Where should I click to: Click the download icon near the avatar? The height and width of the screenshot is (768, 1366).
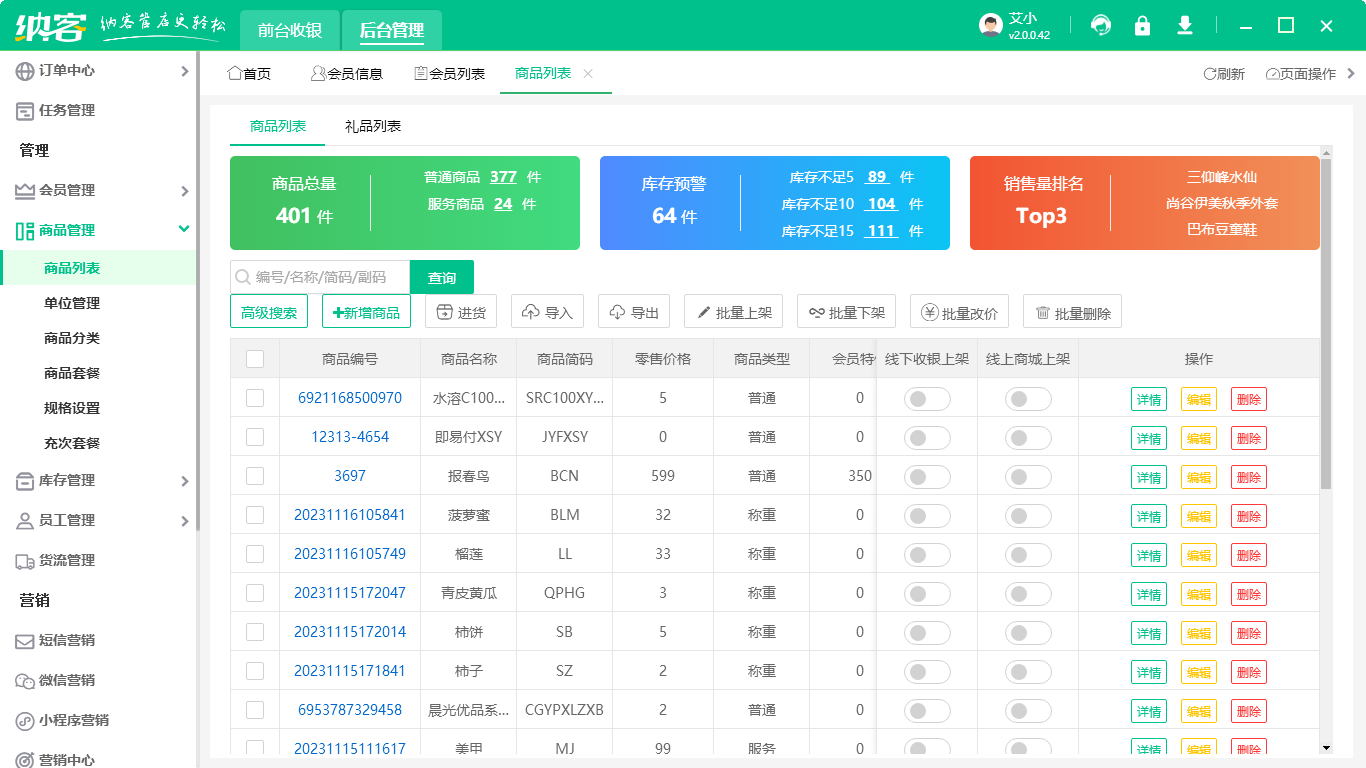pos(1185,25)
